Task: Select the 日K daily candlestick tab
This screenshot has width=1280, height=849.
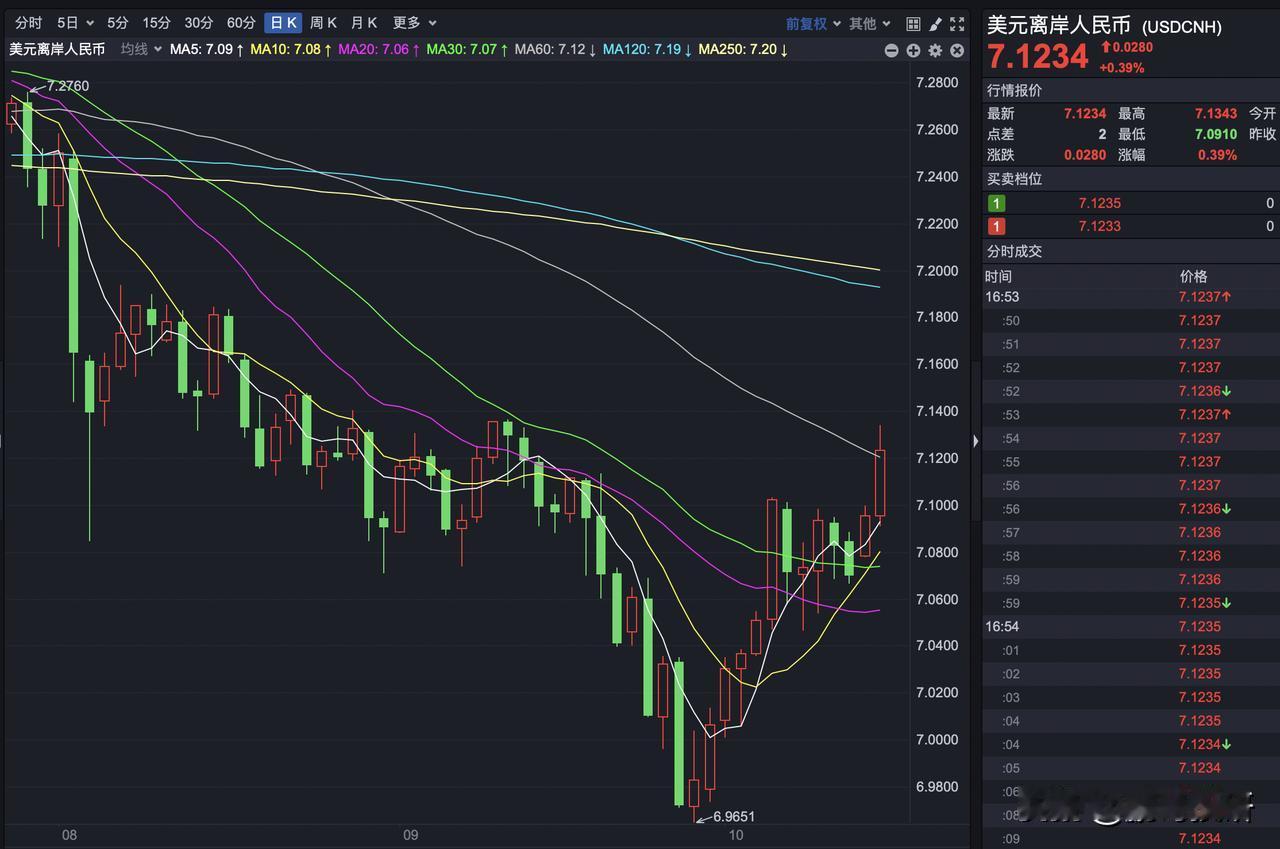Action: pos(284,22)
